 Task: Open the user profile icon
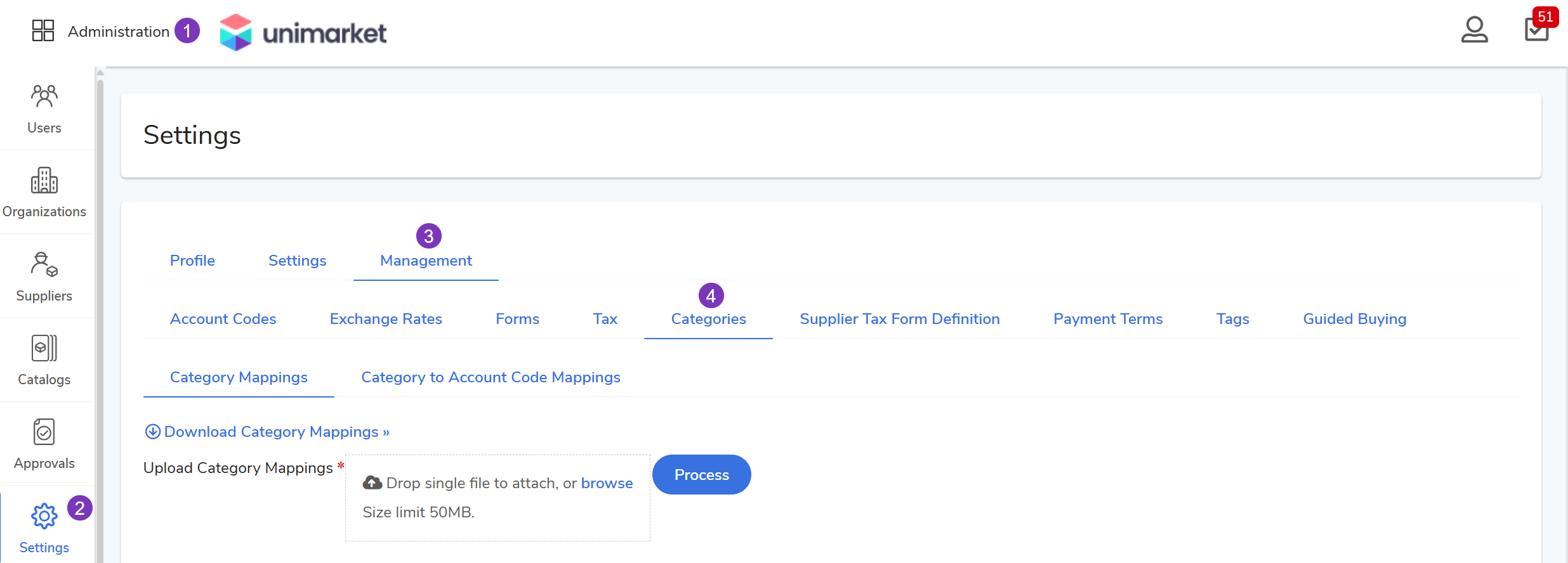[x=1474, y=30]
